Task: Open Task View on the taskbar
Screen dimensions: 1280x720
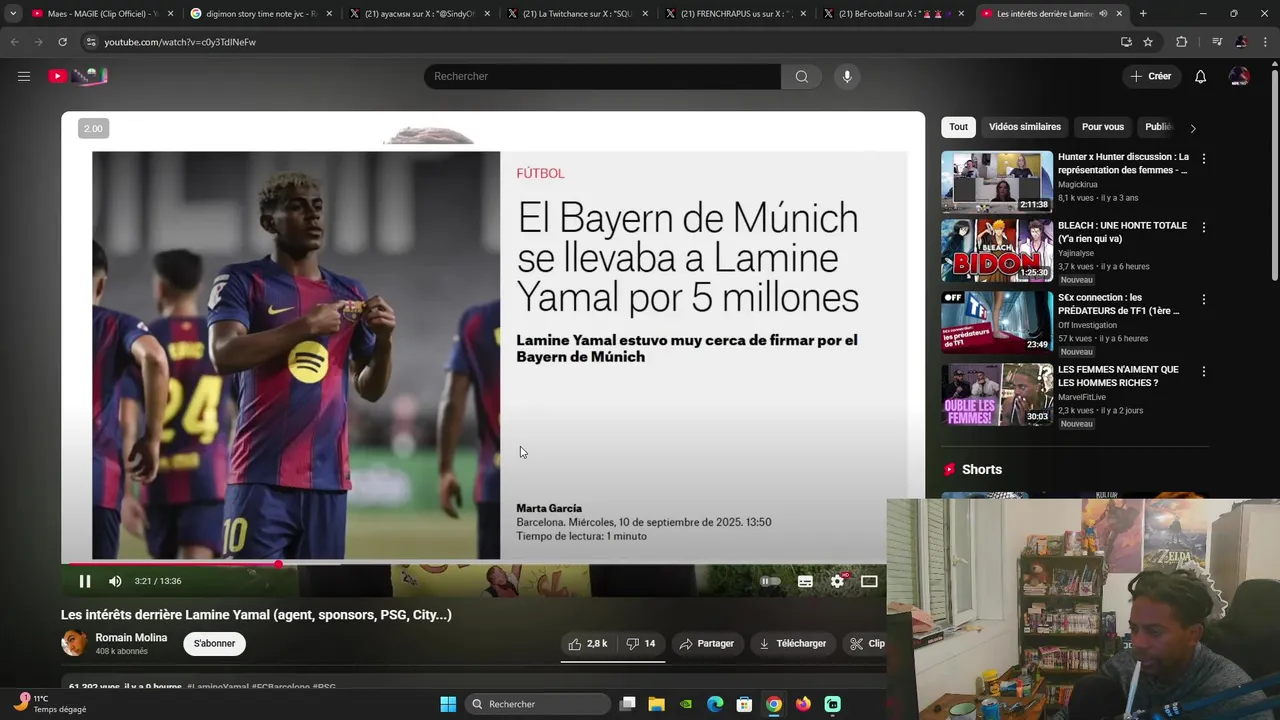Action: pyautogui.click(x=627, y=704)
